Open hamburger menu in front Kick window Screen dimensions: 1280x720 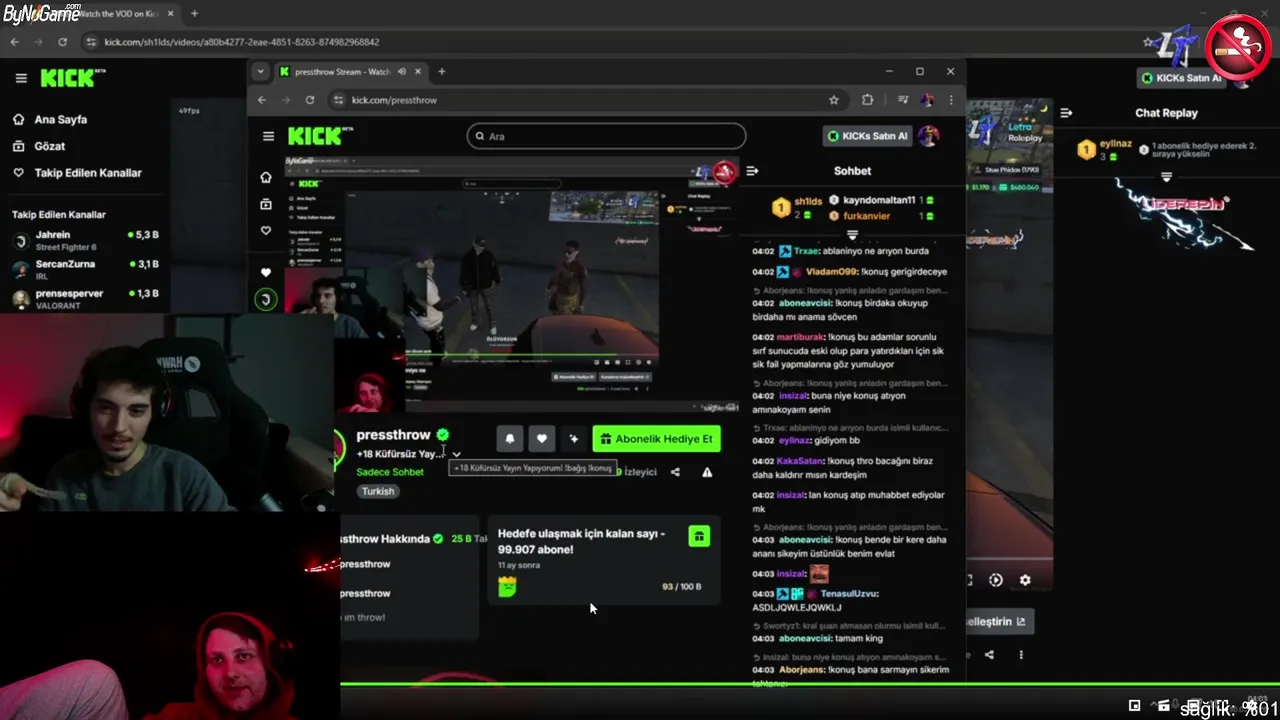(x=268, y=136)
